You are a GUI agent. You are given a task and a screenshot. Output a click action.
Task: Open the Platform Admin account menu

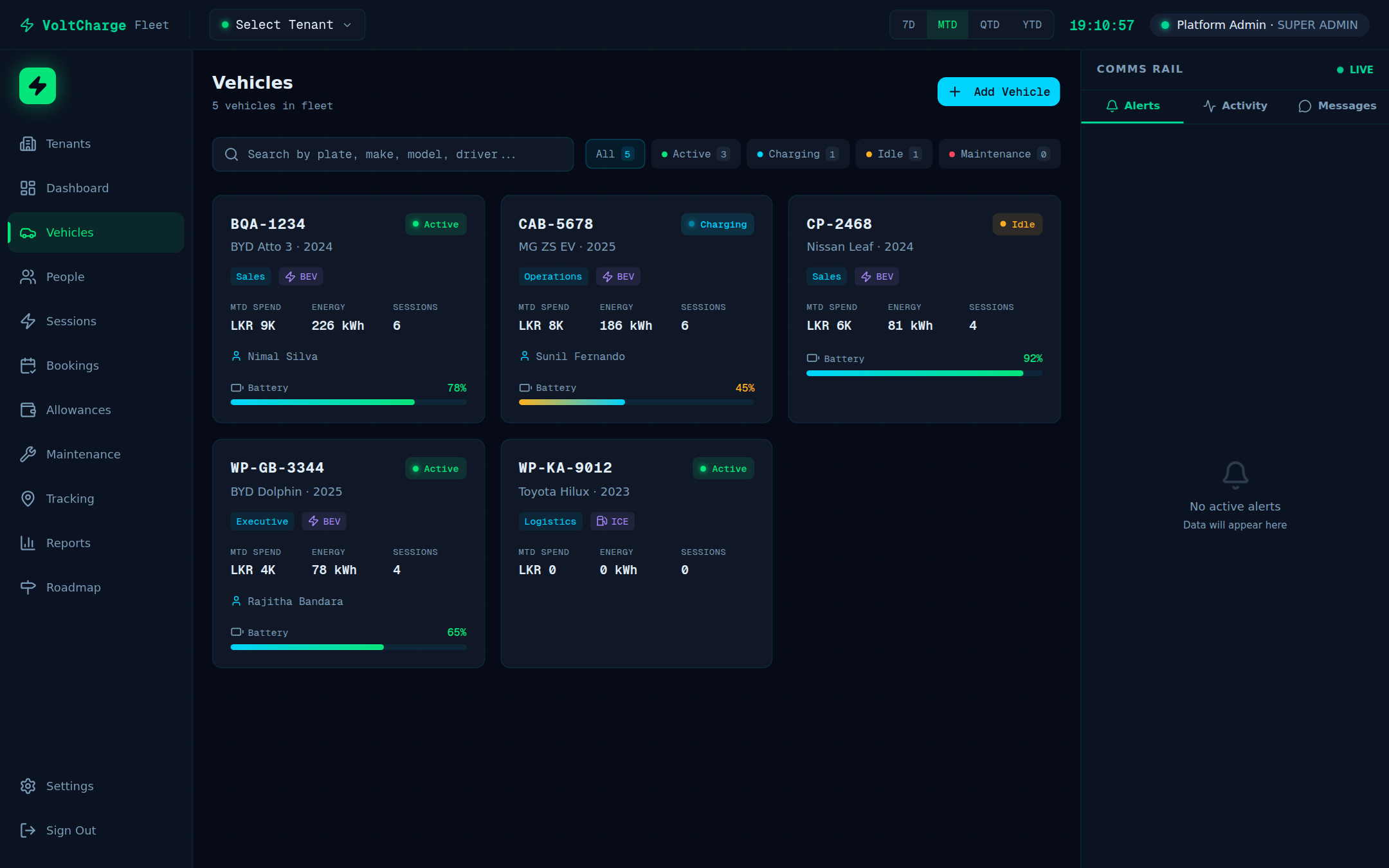[x=1259, y=24]
